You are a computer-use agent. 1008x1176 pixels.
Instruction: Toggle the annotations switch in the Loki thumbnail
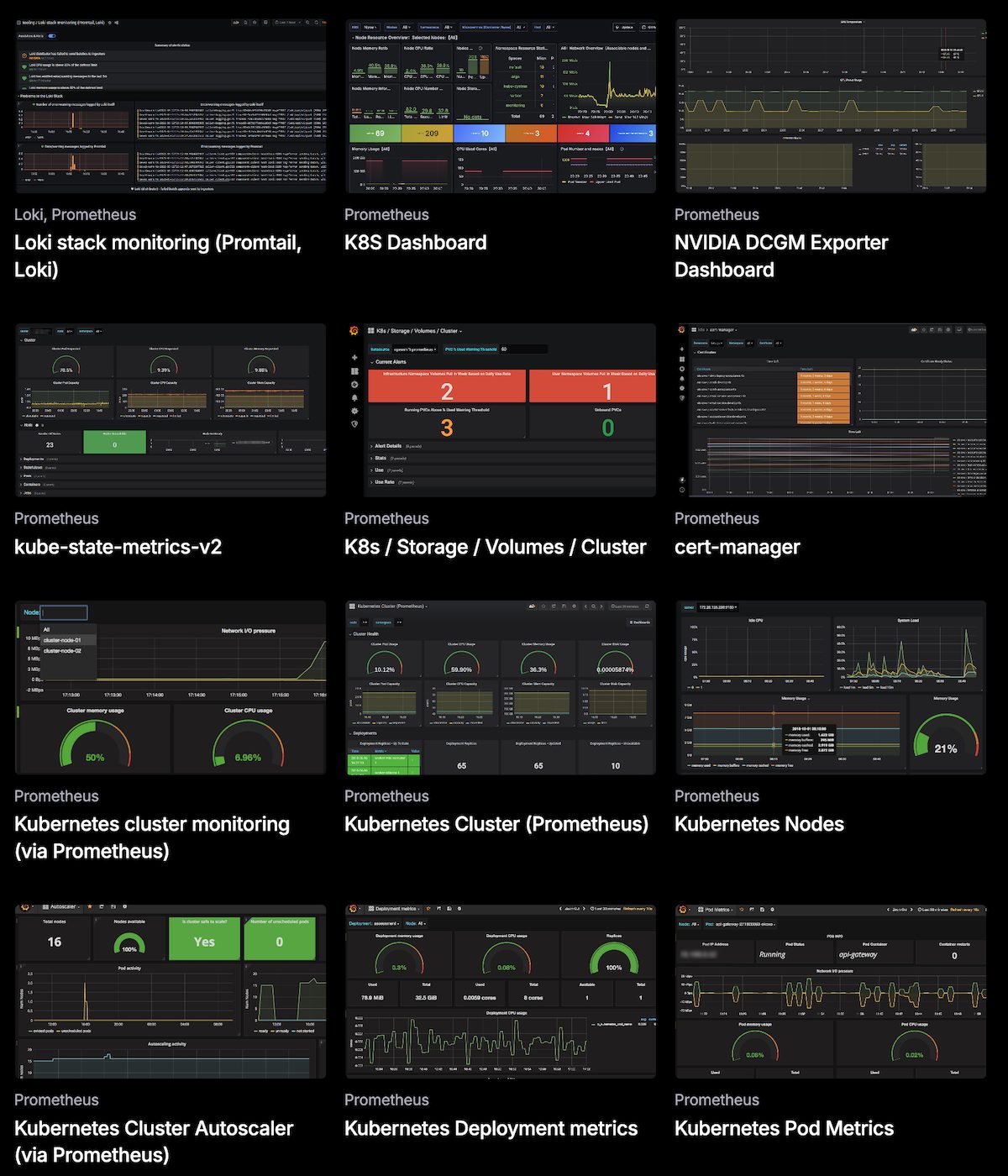[x=52, y=36]
